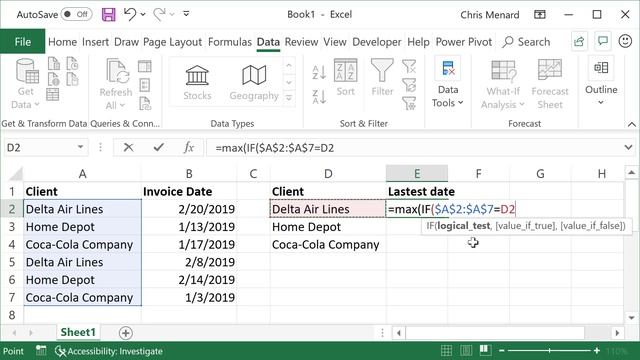Viewport: 640px width, 360px height.
Task: Cancel formula entry with X icon
Action: [129, 147]
